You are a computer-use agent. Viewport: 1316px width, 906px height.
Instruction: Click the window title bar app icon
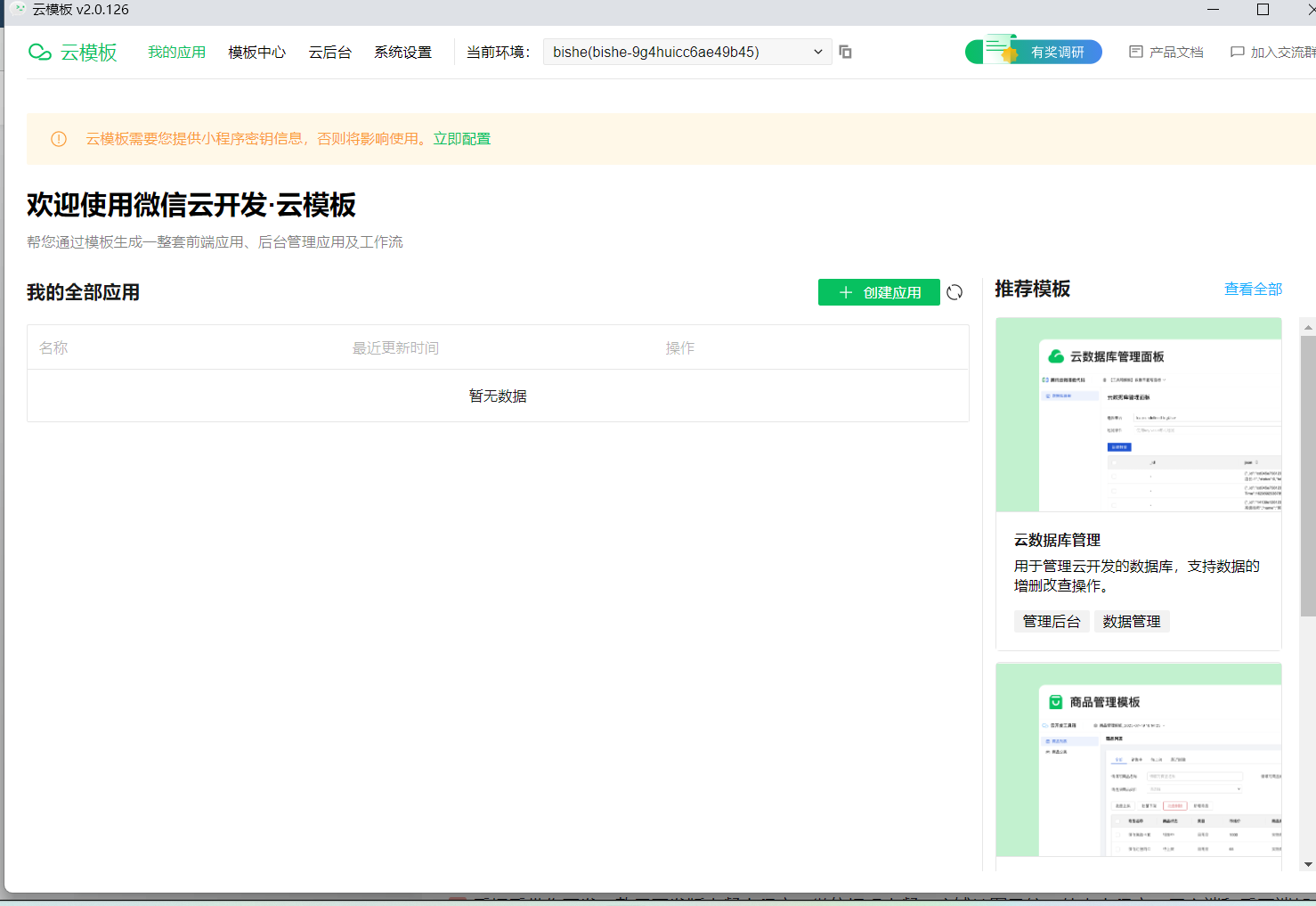17,9
